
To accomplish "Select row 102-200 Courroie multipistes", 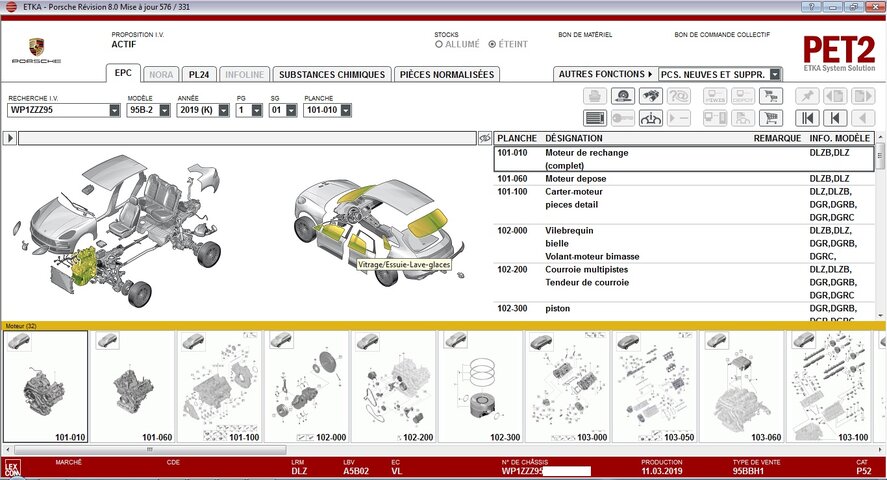I will (684, 283).
